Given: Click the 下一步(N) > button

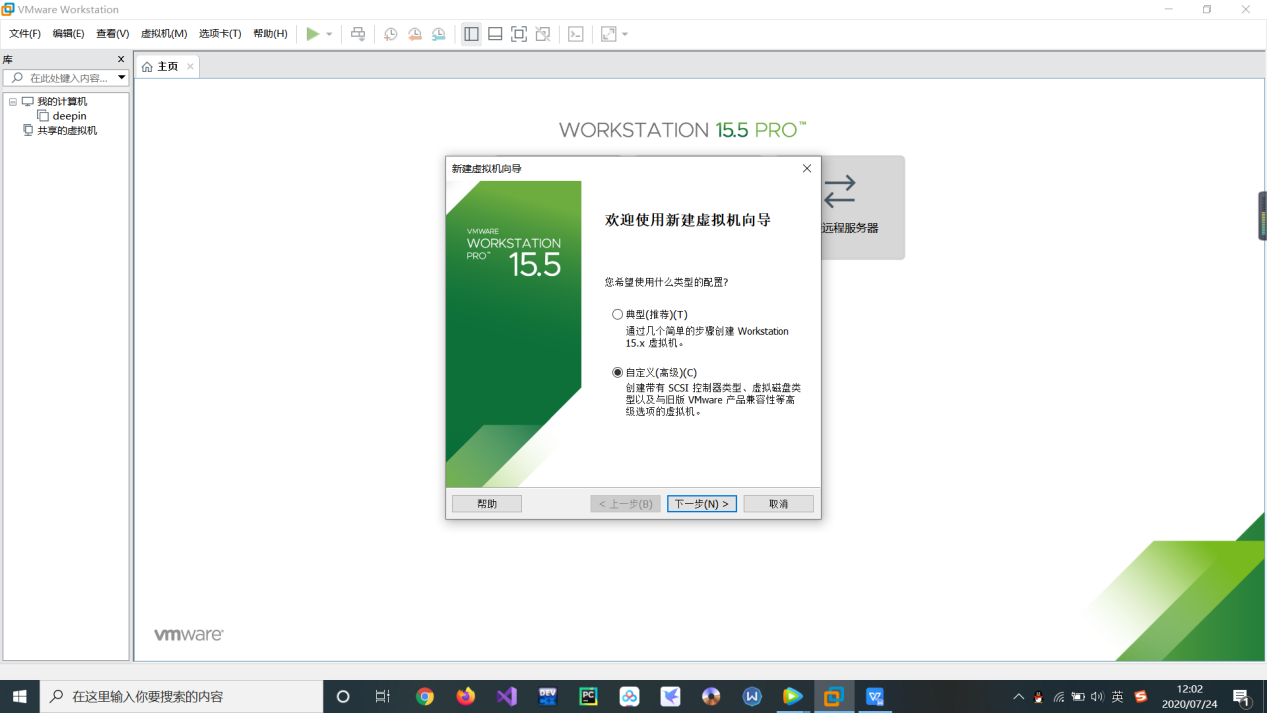Looking at the screenshot, I should point(702,504).
